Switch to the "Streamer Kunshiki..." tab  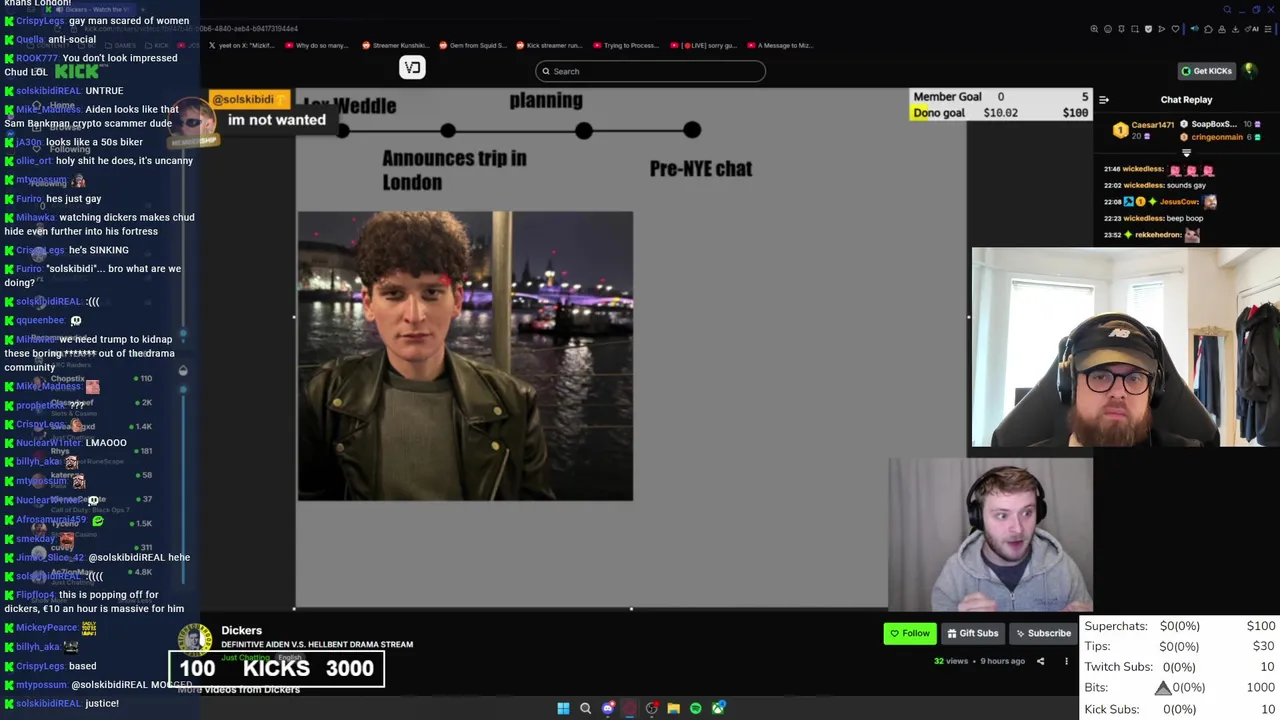click(395, 45)
